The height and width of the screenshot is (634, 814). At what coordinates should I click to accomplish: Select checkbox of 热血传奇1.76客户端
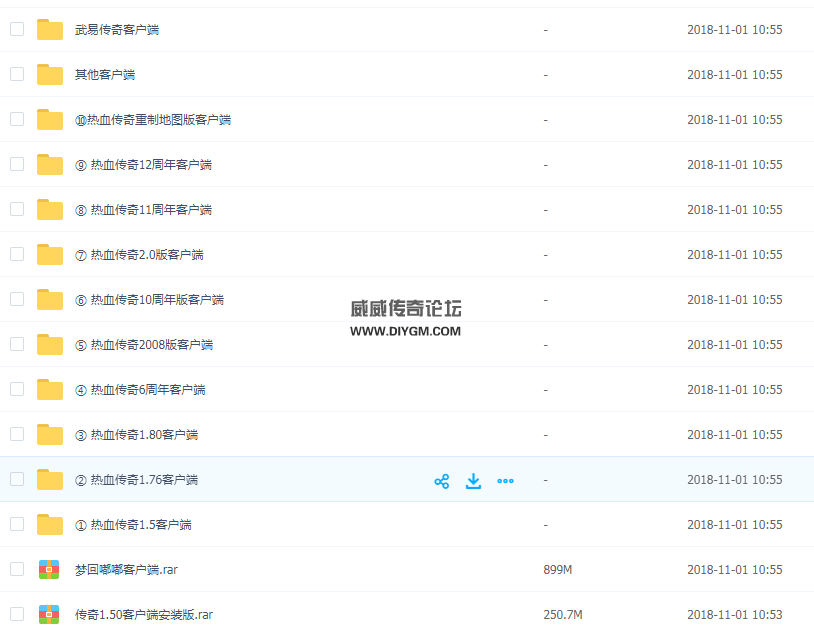pos(17,479)
